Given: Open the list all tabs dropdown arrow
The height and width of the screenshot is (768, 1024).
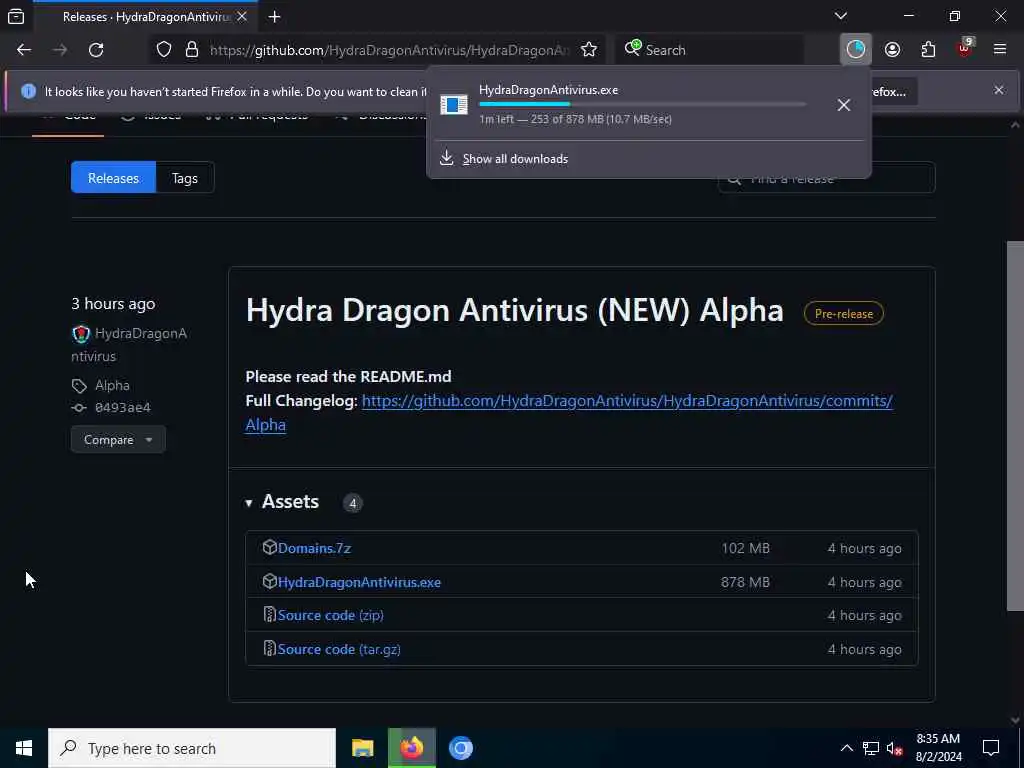Looking at the screenshot, I should (841, 16).
